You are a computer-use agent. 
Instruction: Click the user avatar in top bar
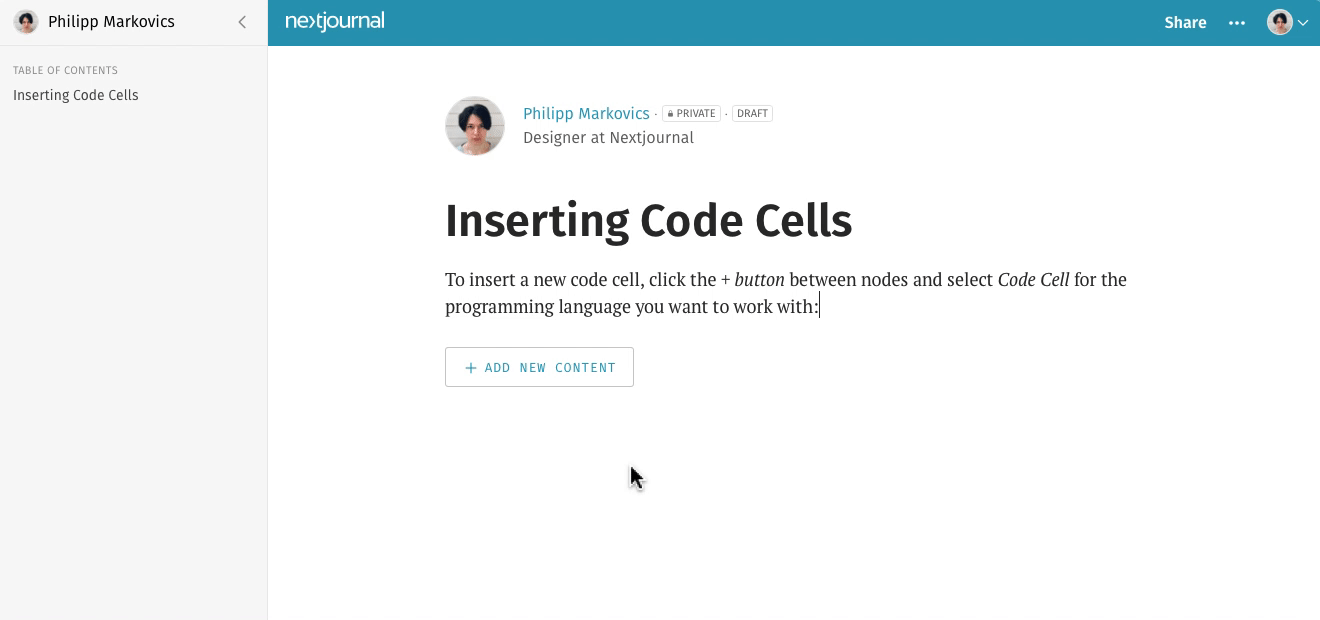click(x=1280, y=22)
